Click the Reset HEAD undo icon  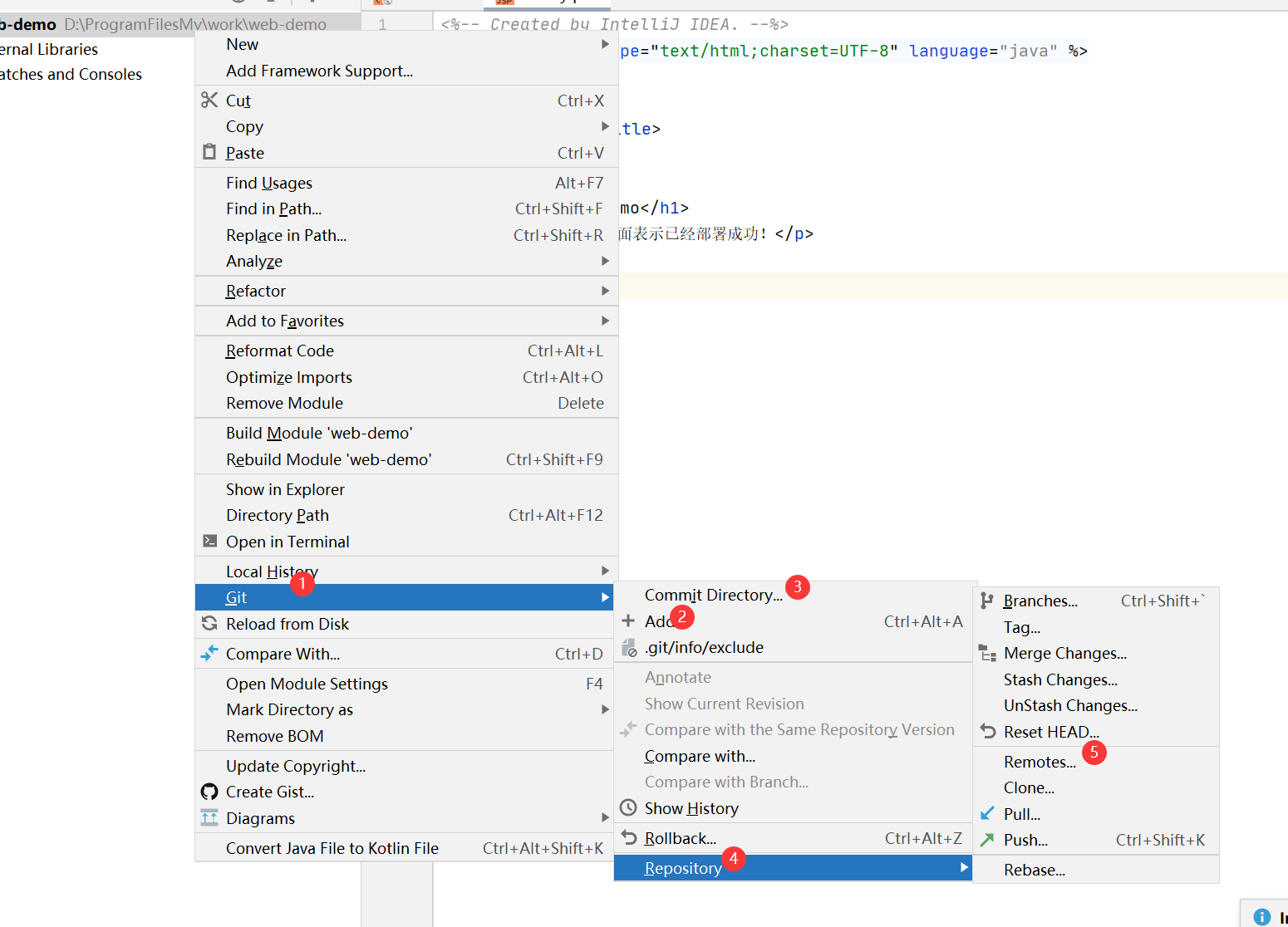pyautogui.click(x=987, y=731)
